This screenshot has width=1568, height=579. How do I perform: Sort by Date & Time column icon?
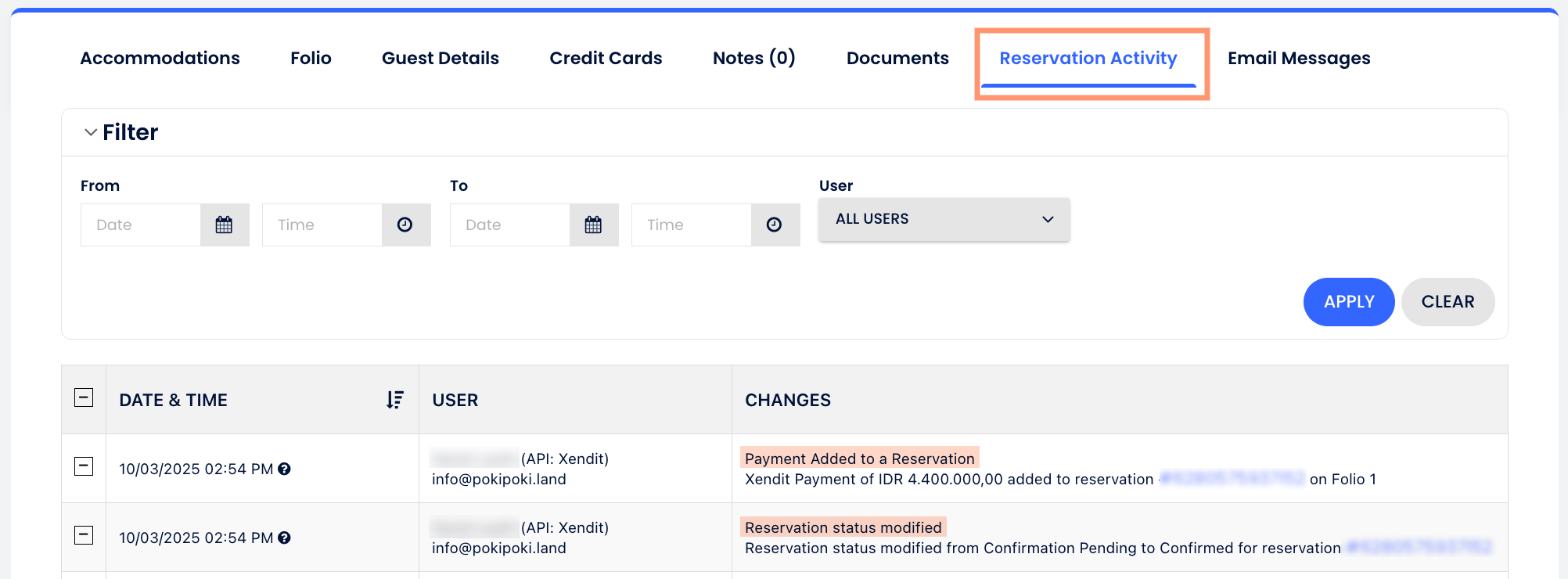click(x=395, y=400)
